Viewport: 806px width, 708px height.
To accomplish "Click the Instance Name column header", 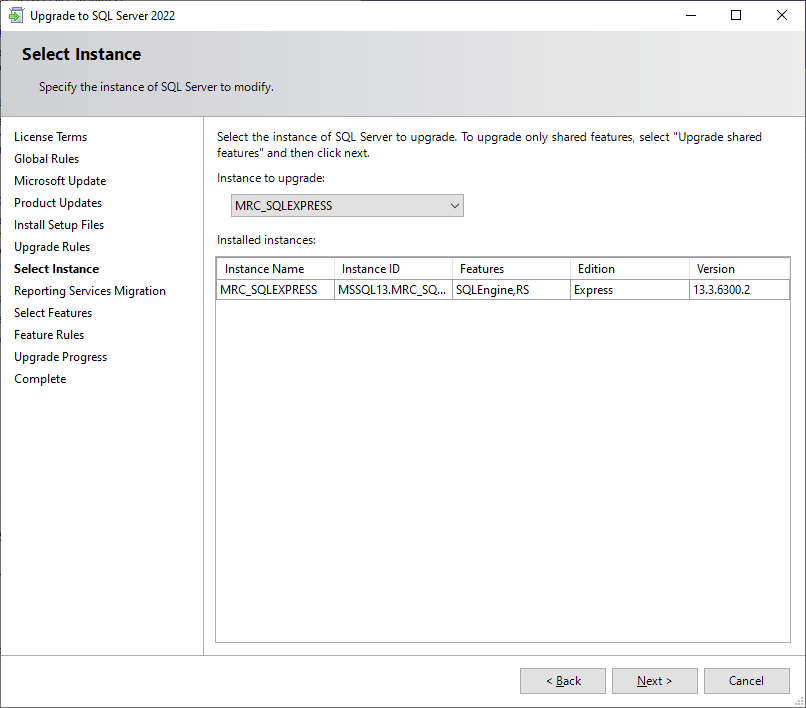I will 274,269.
